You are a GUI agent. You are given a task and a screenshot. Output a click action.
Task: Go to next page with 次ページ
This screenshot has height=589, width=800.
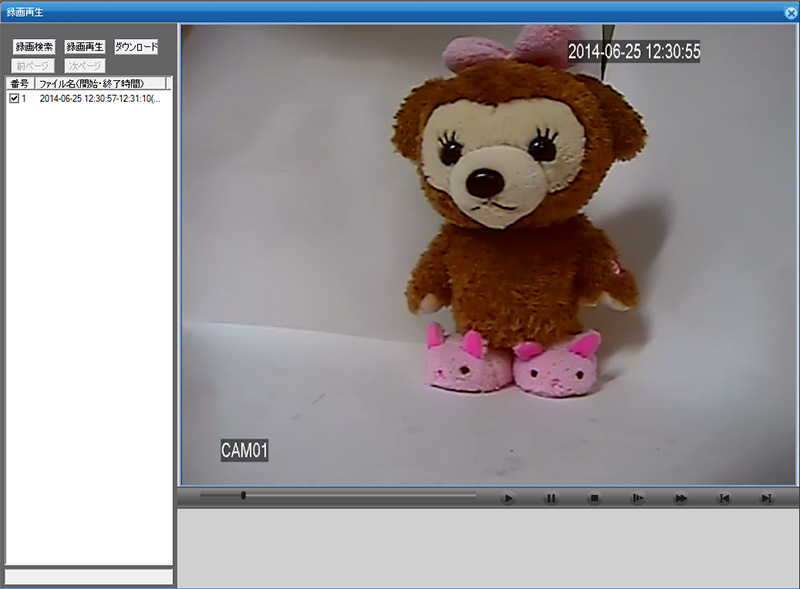85,66
